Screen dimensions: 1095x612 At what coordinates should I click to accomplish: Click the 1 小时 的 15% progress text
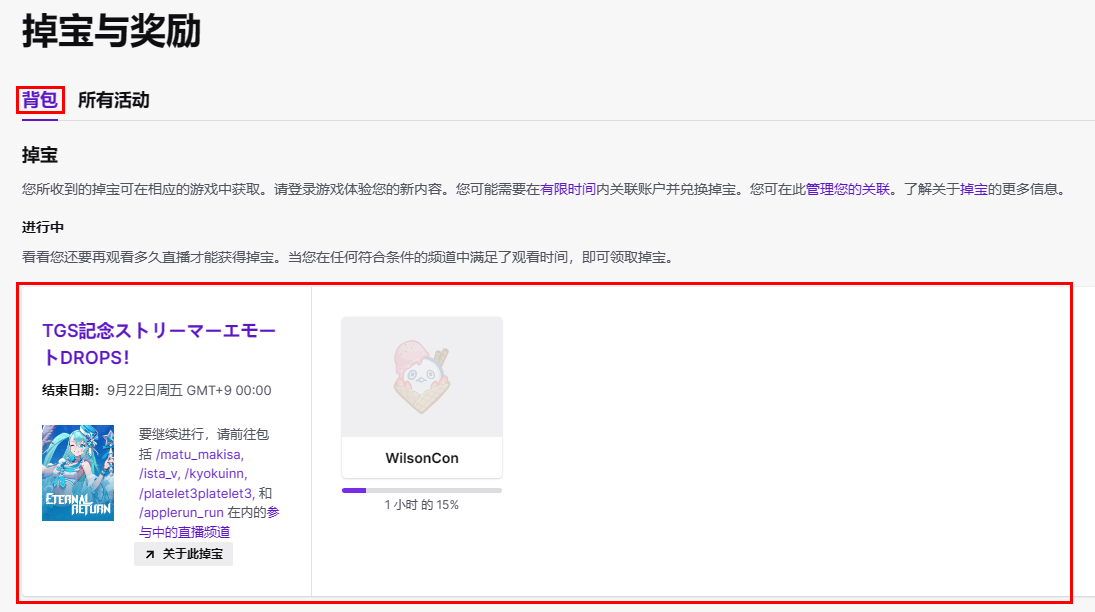421,505
